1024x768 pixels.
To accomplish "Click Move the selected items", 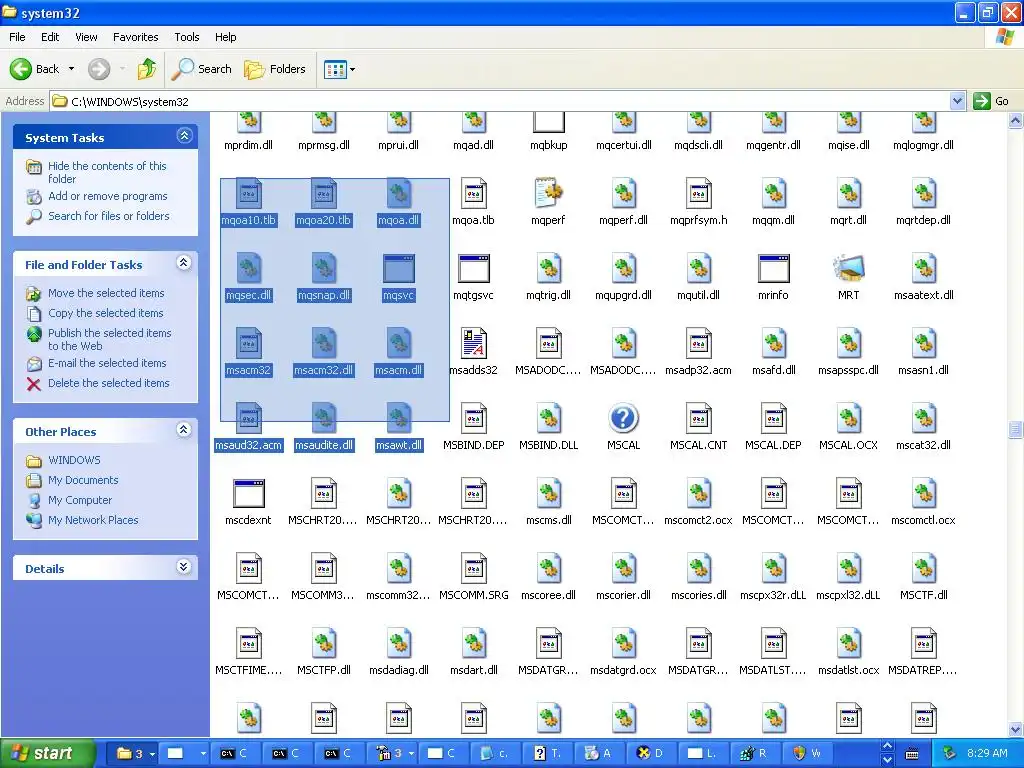I will click(x=106, y=293).
